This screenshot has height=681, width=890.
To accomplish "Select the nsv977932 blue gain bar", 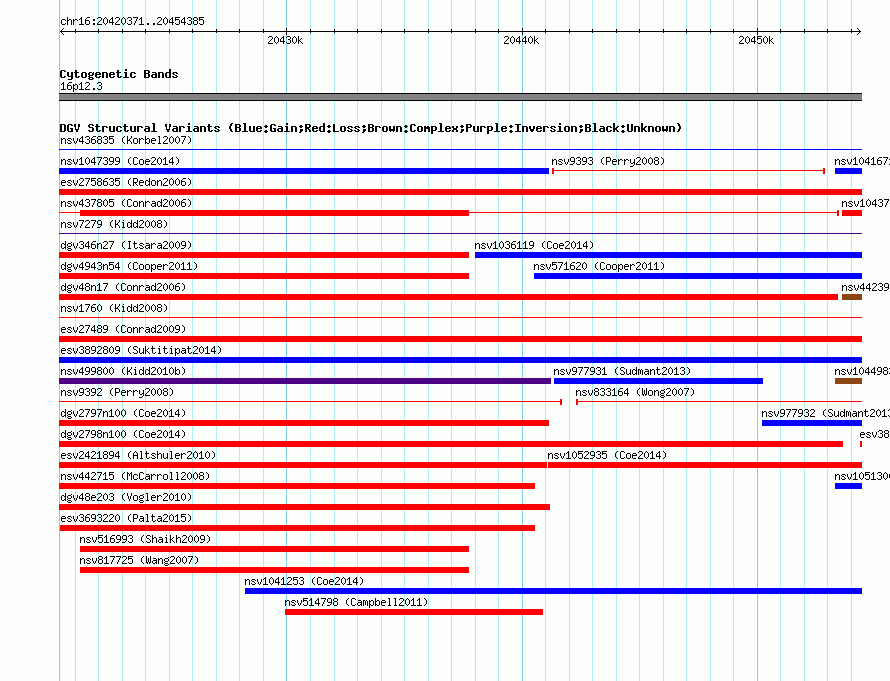I will pos(812,423).
